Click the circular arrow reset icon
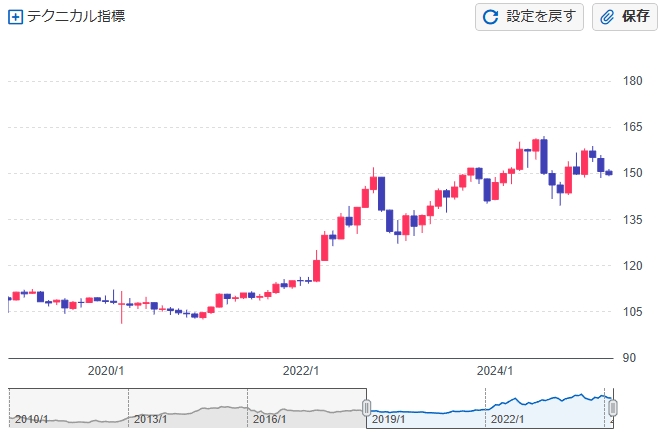666x437 pixels. (x=491, y=17)
